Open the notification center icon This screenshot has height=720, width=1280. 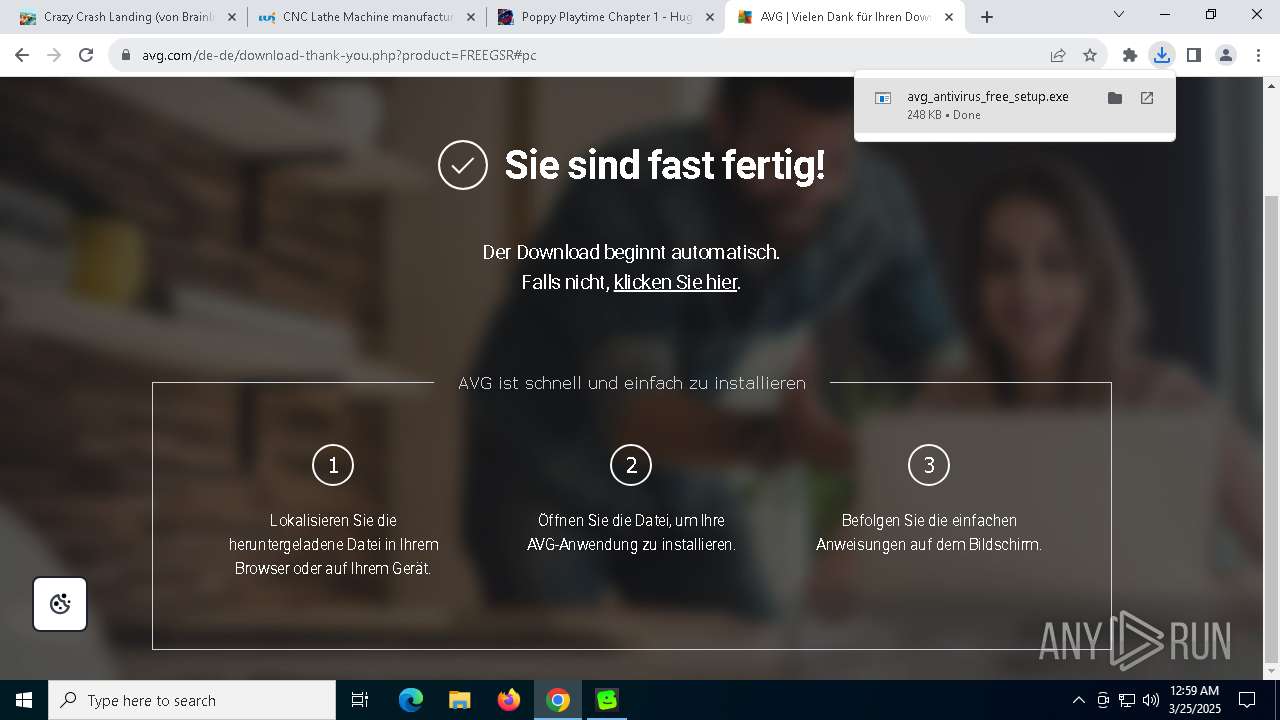coord(1247,700)
